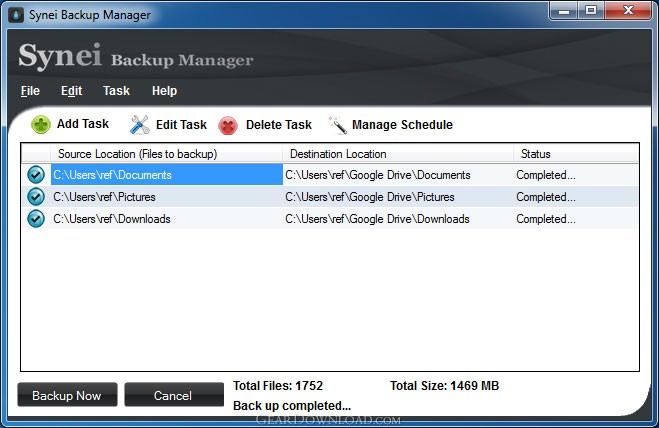Open the Task menu
The width and height of the screenshot is (659, 428).
[116, 91]
